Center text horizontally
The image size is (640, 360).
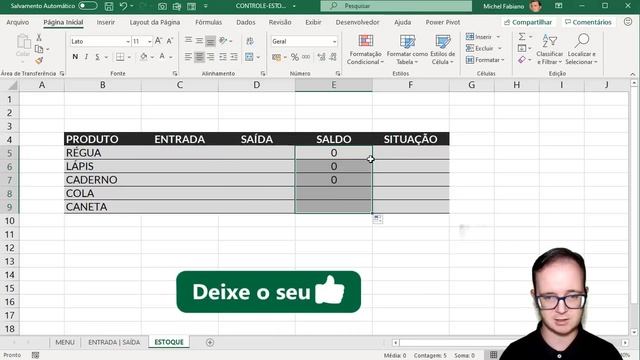click(199, 57)
